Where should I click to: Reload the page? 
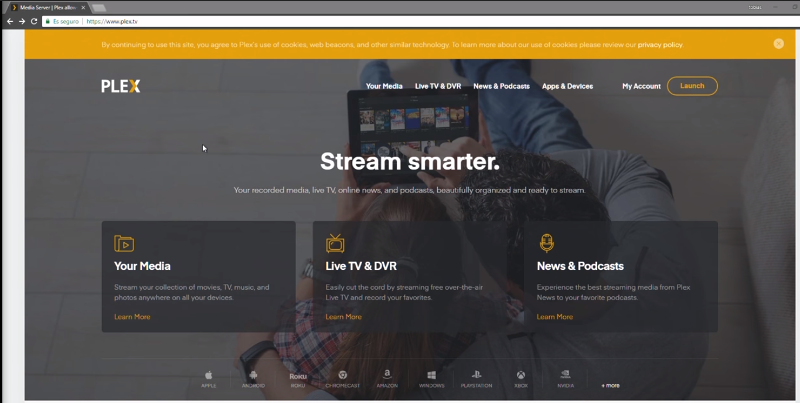coord(34,21)
